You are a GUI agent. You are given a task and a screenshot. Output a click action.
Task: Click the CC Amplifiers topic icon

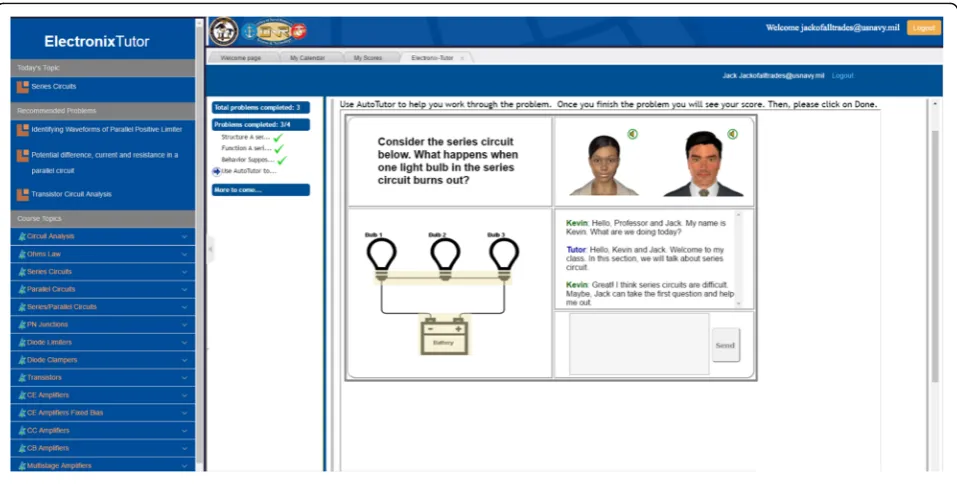(x=22, y=431)
